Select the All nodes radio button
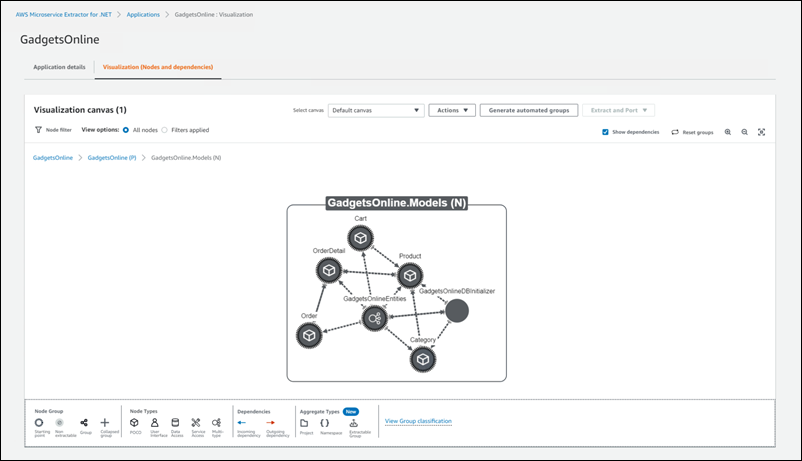This screenshot has width=802, height=461. tap(126, 130)
